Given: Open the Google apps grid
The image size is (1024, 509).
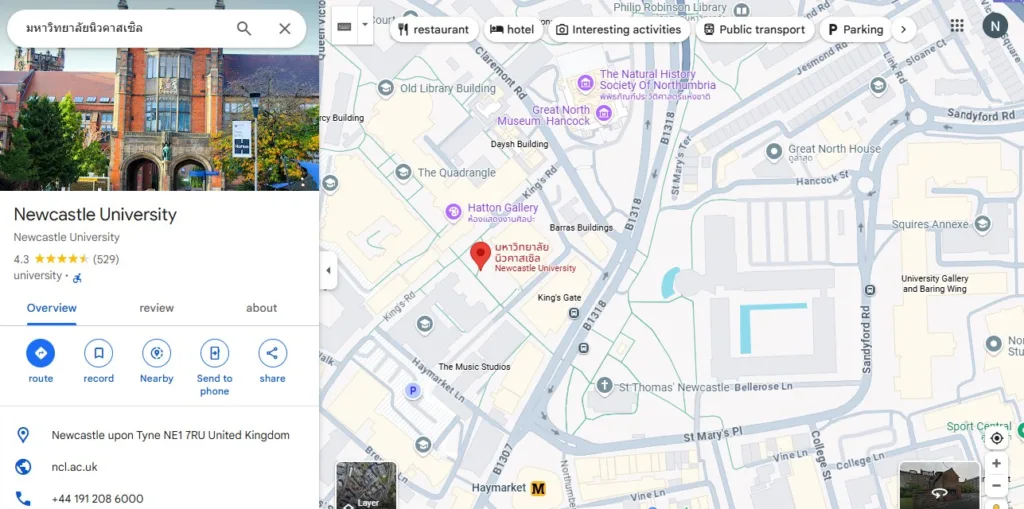Looking at the screenshot, I should pyautogui.click(x=957, y=26).
